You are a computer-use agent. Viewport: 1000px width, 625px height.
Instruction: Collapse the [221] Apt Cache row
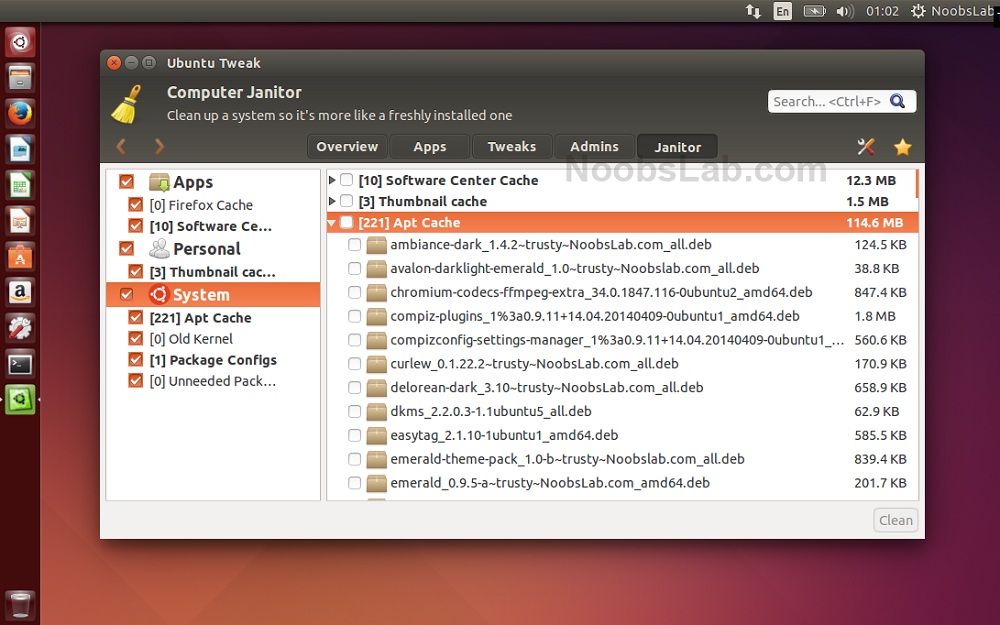click(332, 223)
